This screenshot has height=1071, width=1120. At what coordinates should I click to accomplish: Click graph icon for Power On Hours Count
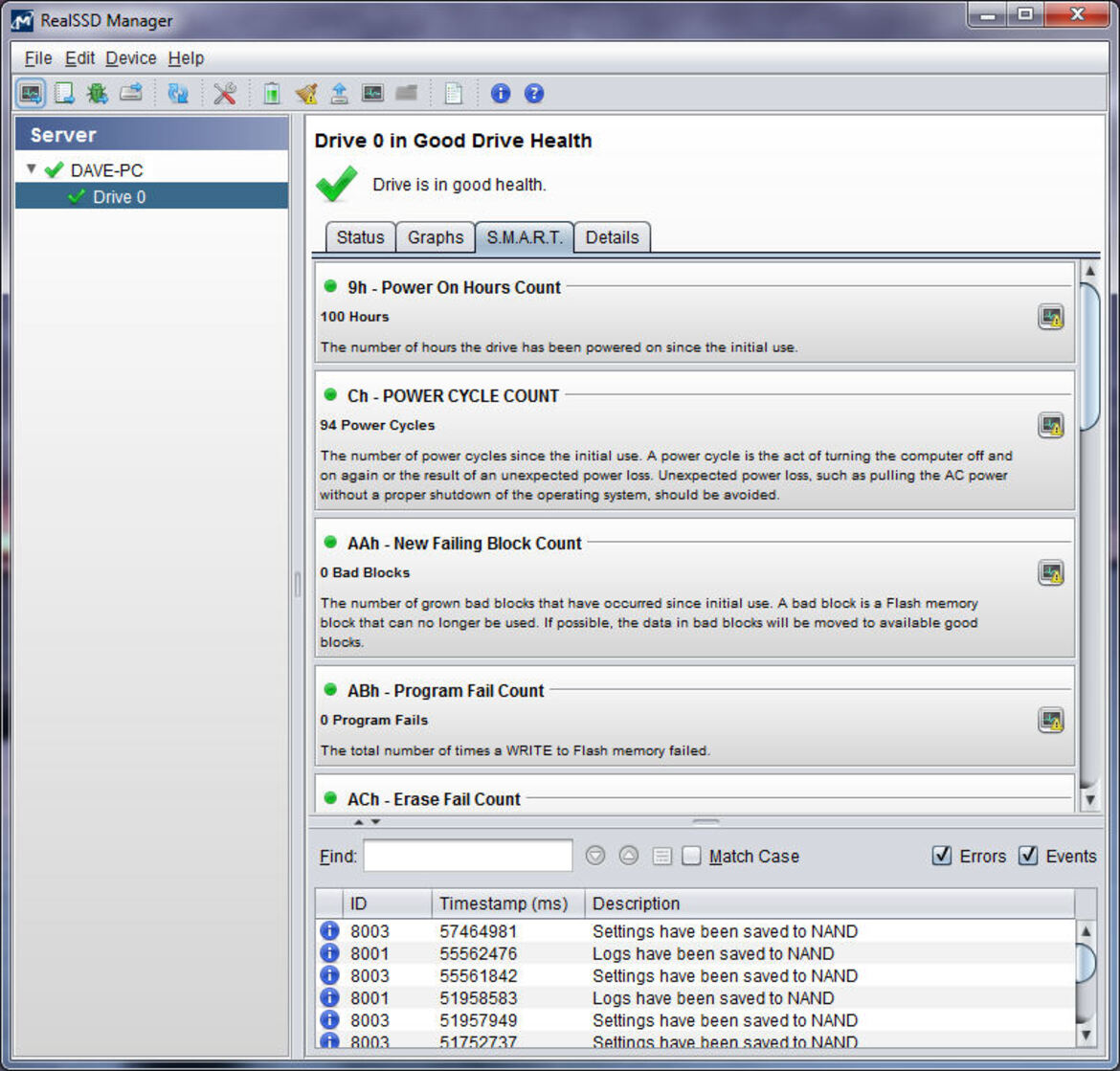click(x=1051, y=317)
